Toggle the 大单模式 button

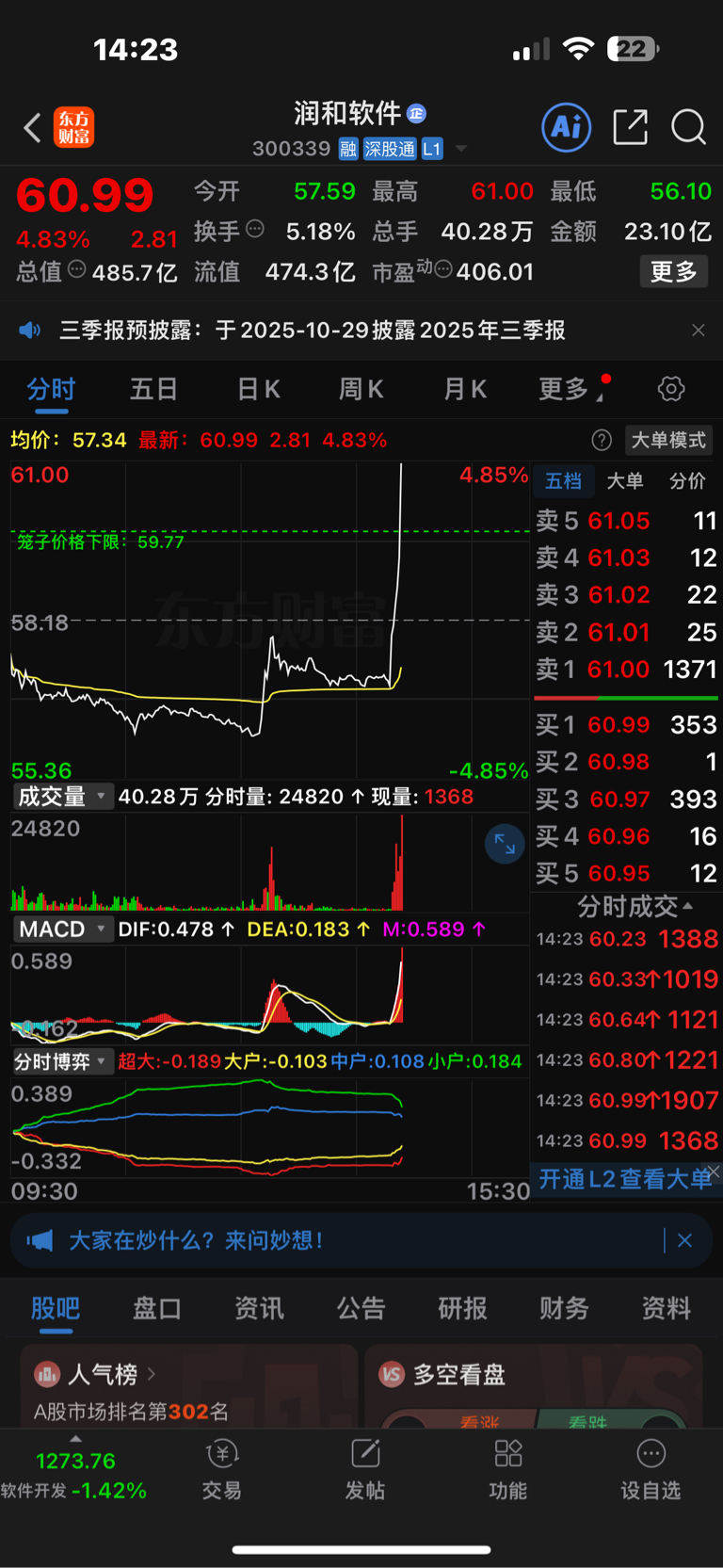point(668,440)
